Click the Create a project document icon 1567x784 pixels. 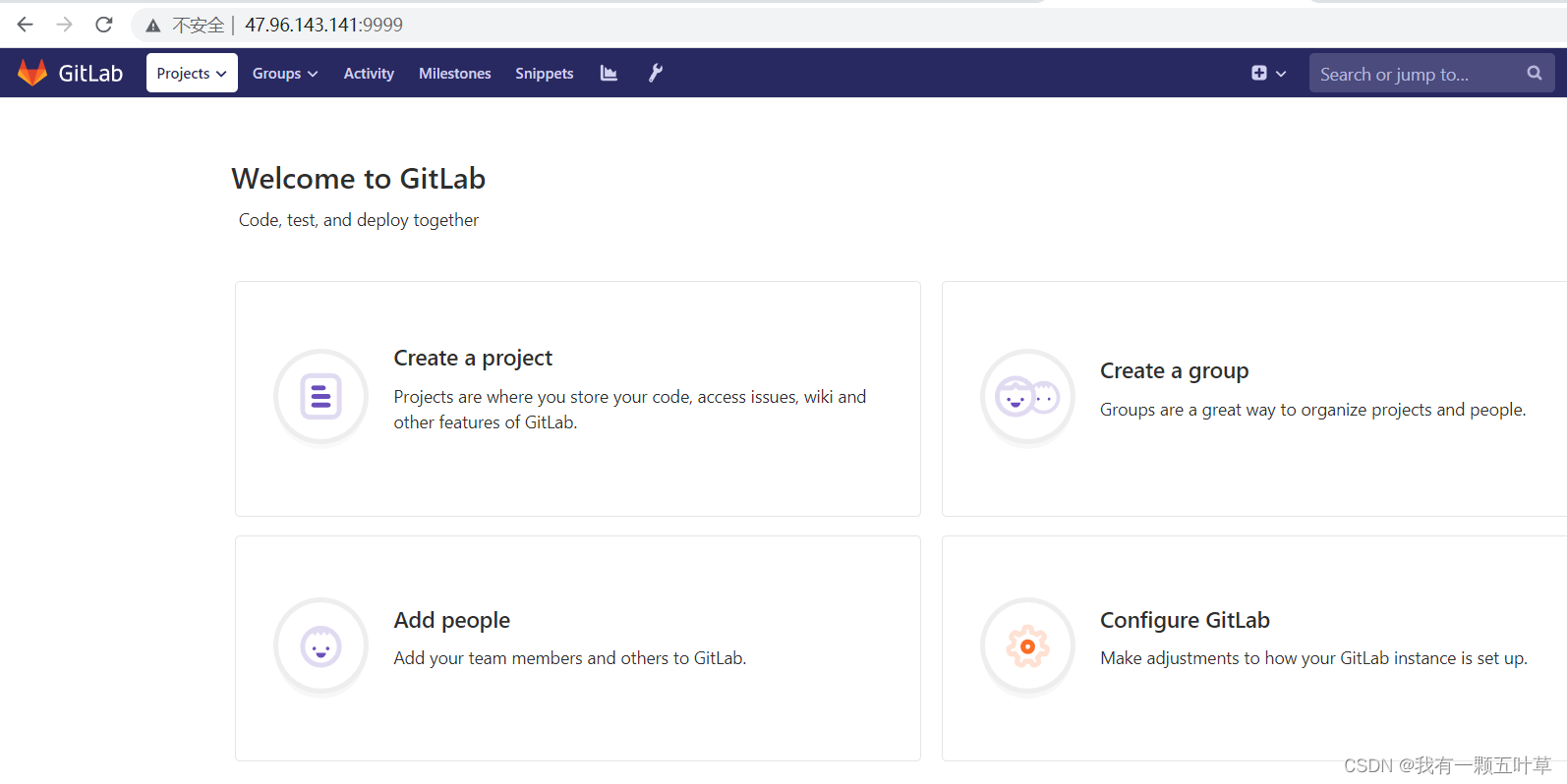320,397
